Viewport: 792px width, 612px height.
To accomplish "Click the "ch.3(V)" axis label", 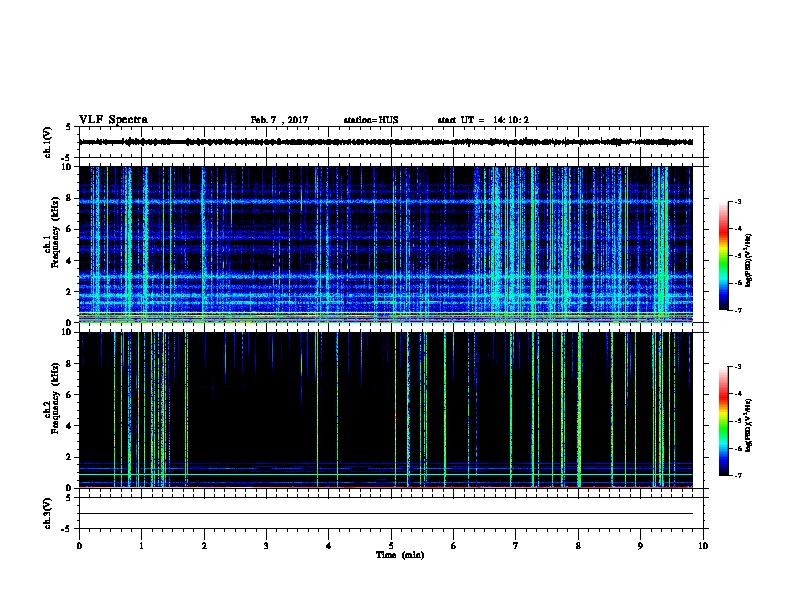I will click(x=48, y=513).
